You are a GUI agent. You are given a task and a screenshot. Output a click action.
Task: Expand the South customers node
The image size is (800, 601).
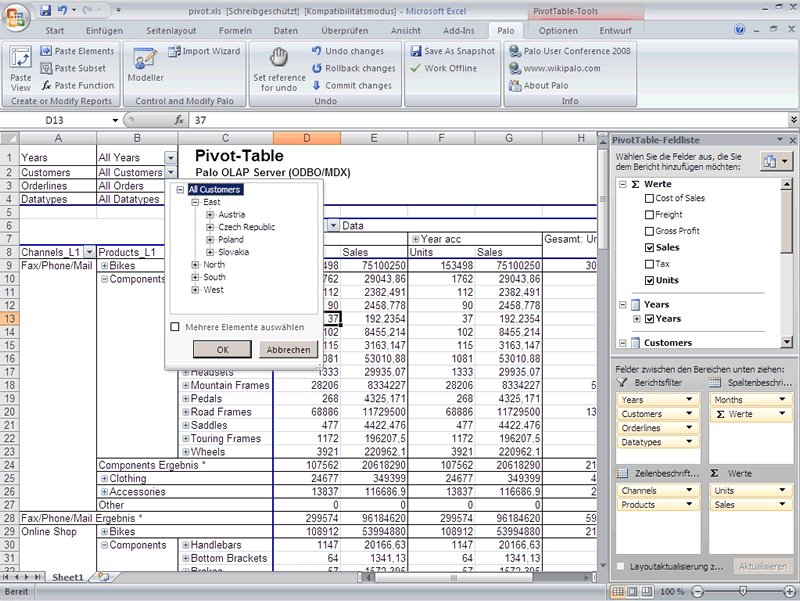coord(195,277)
